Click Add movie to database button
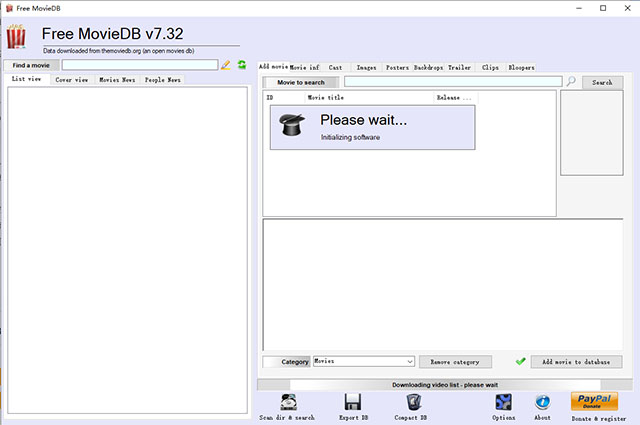640x425 pixels. [576, 362]
